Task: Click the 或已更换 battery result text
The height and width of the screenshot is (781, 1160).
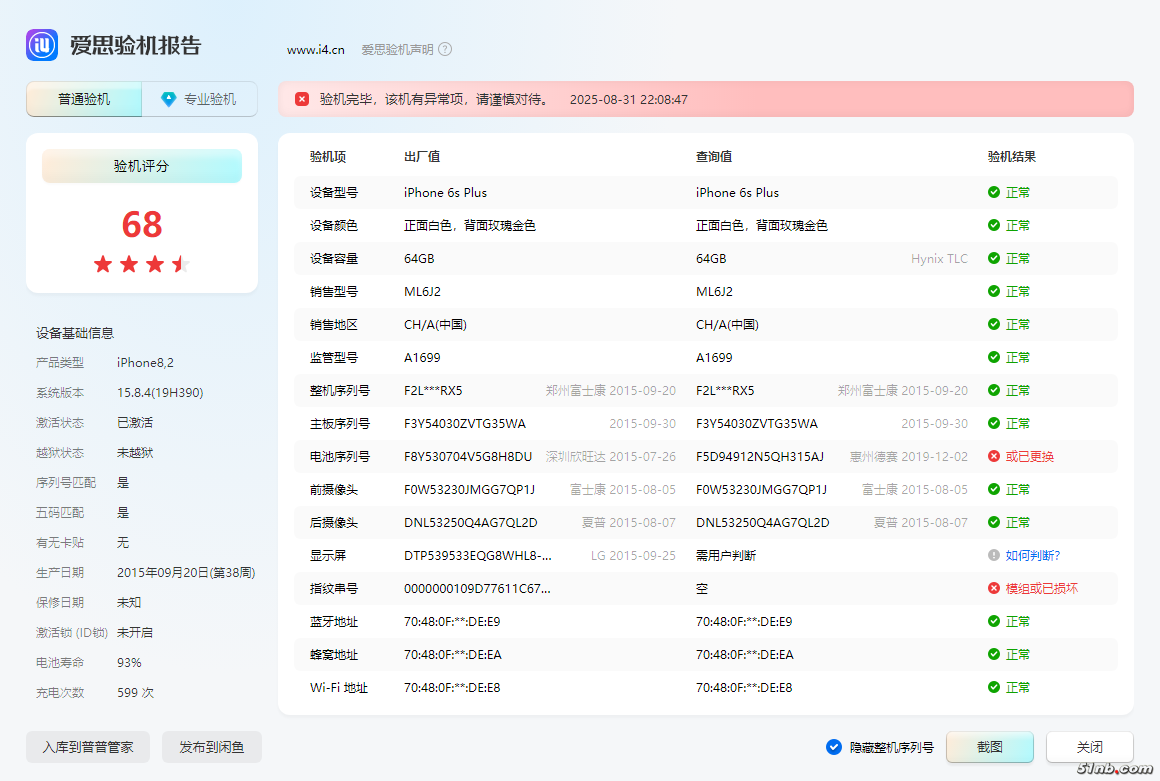Action: point(1030,456)
